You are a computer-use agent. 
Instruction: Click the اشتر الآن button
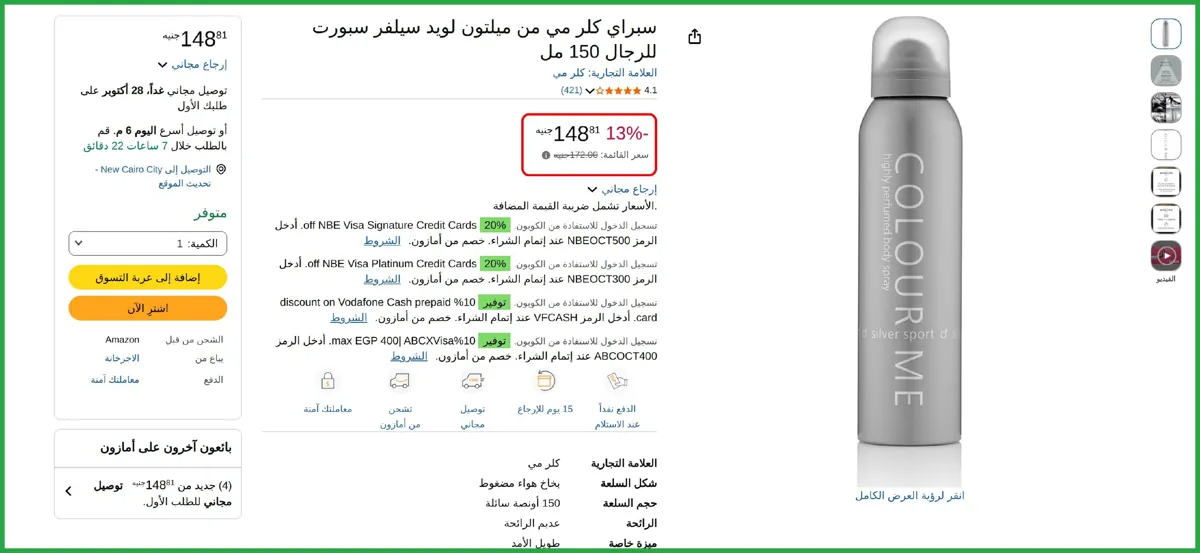(x=148, y=308)
